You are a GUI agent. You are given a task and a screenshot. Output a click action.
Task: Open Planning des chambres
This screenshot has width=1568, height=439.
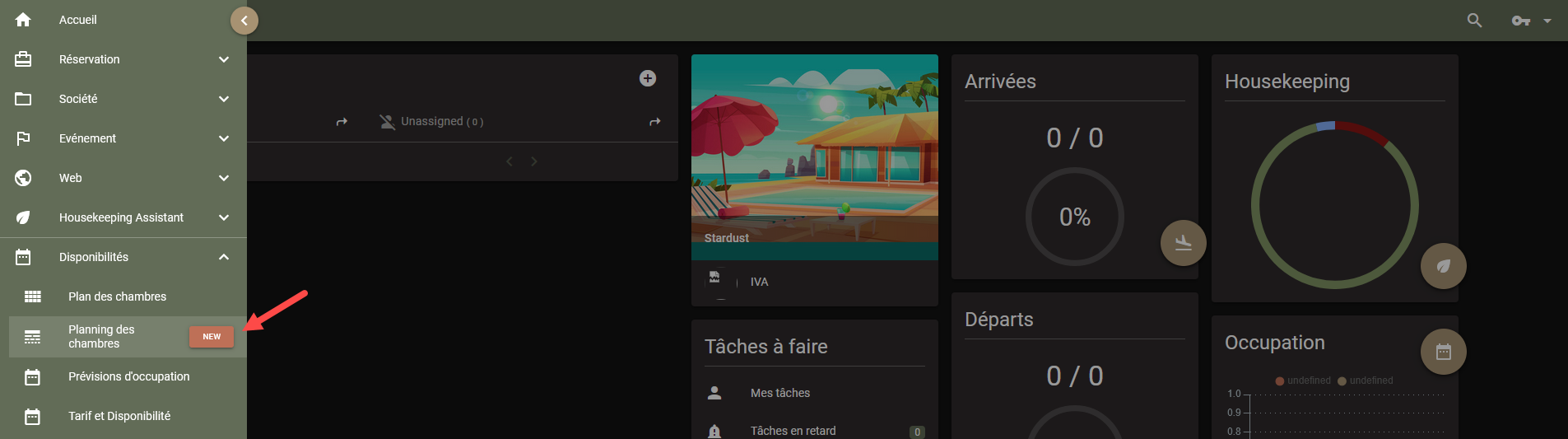click(x=128, y=337)
